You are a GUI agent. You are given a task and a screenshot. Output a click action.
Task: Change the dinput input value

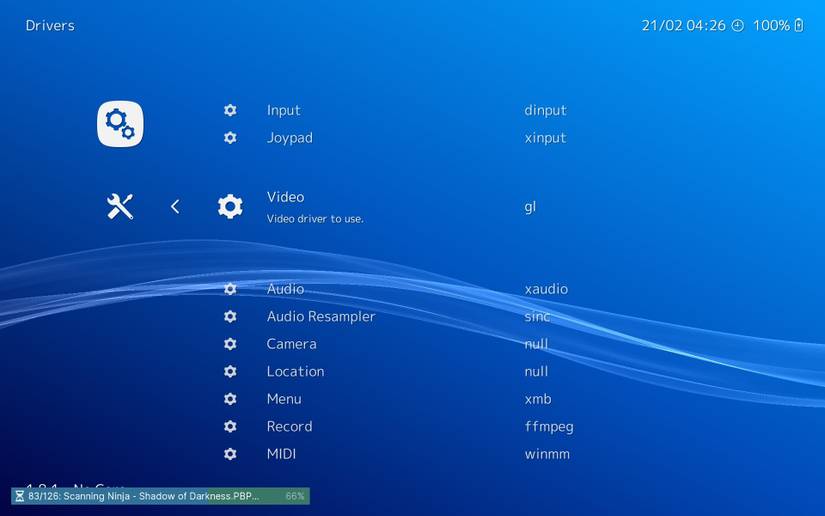pyautogui.click(x=546, y=110)
